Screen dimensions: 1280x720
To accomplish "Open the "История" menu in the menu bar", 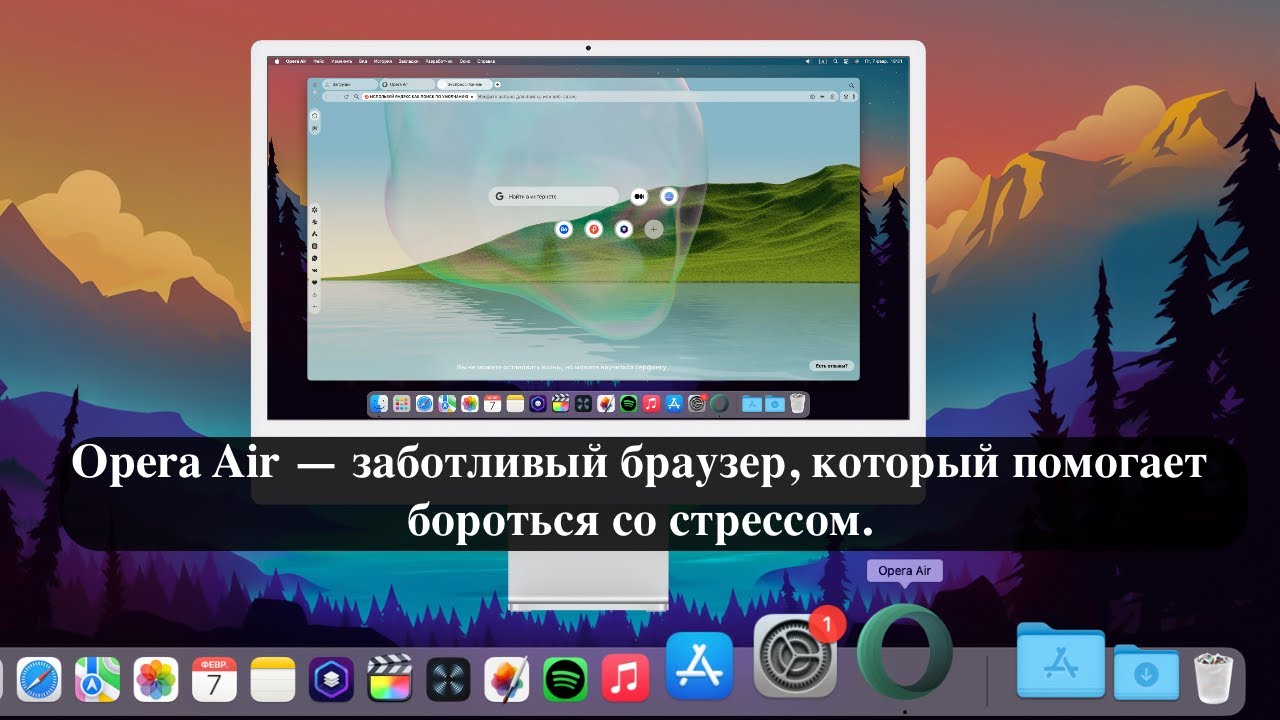I will [x=383, y=61].
